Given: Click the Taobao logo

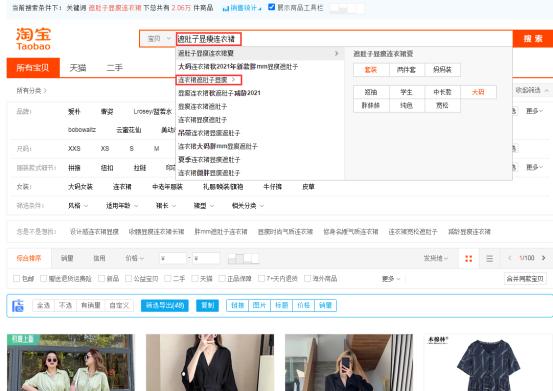Looking at the screenshot, I should [34, 39].
